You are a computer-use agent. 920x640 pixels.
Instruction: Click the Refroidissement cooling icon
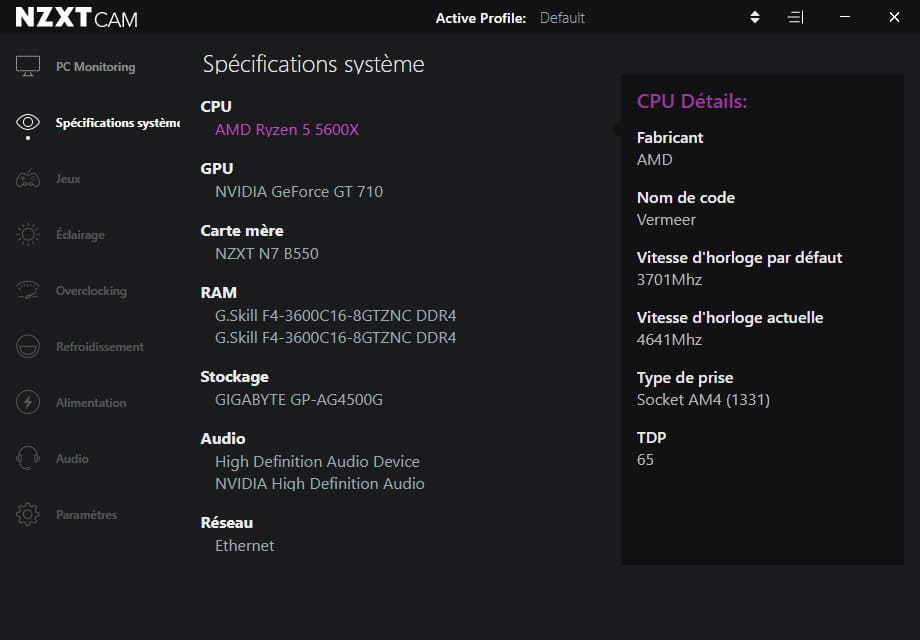pos(28,346)
